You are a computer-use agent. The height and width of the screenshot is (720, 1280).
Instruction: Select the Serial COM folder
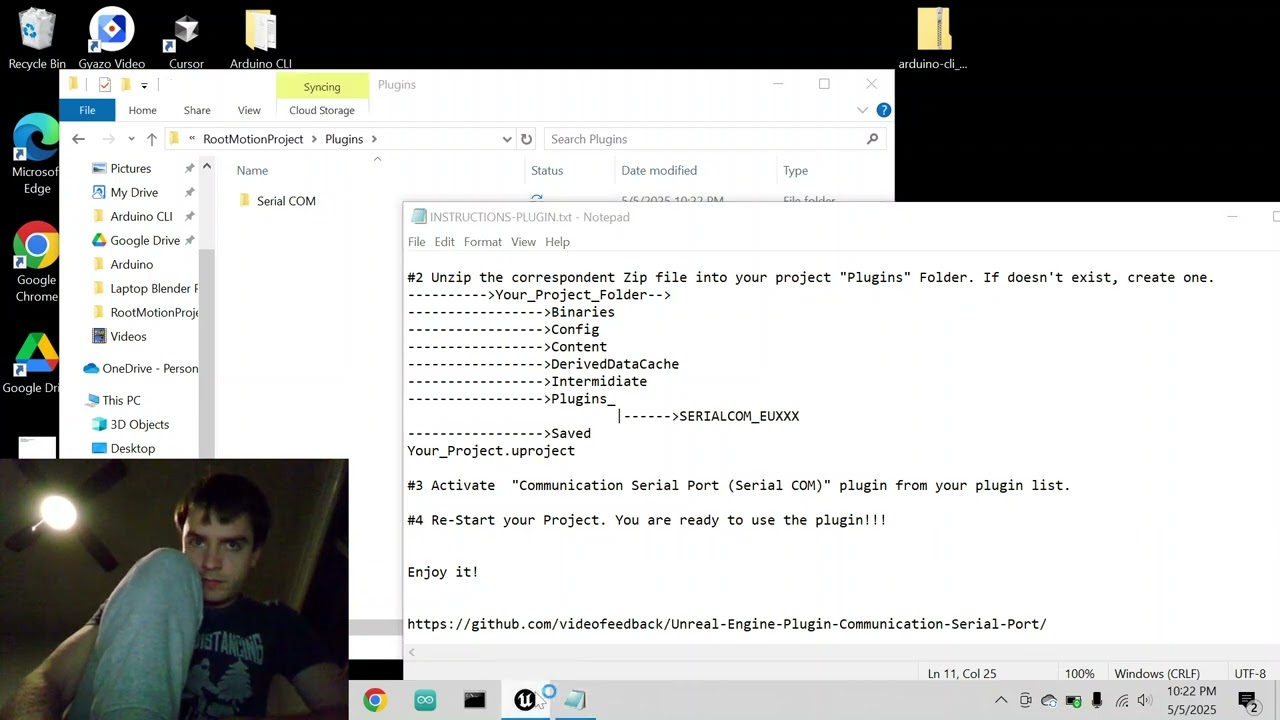[286, 201]
